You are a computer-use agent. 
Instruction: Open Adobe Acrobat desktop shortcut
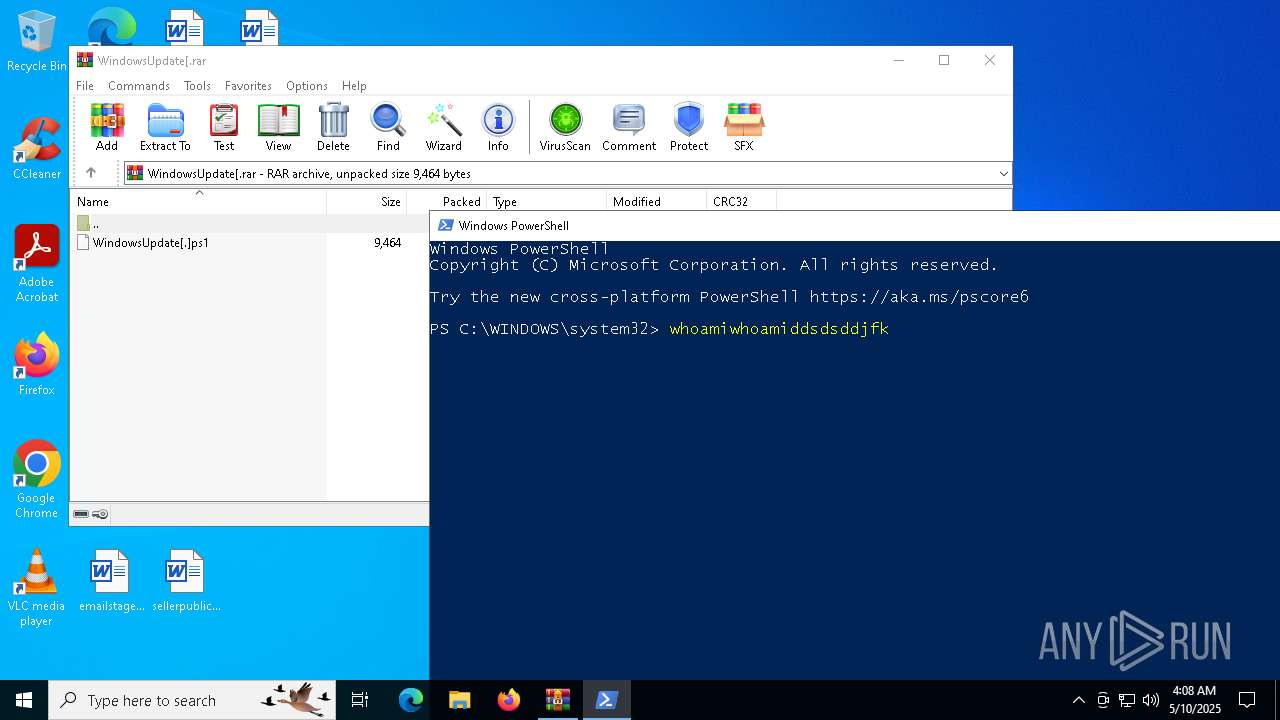[37, 264]
